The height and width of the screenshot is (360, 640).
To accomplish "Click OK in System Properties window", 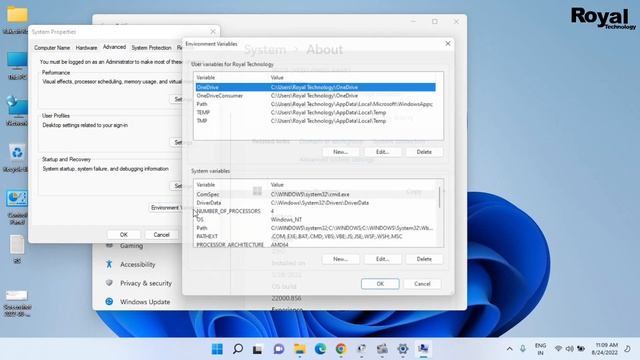I will 124,235.
